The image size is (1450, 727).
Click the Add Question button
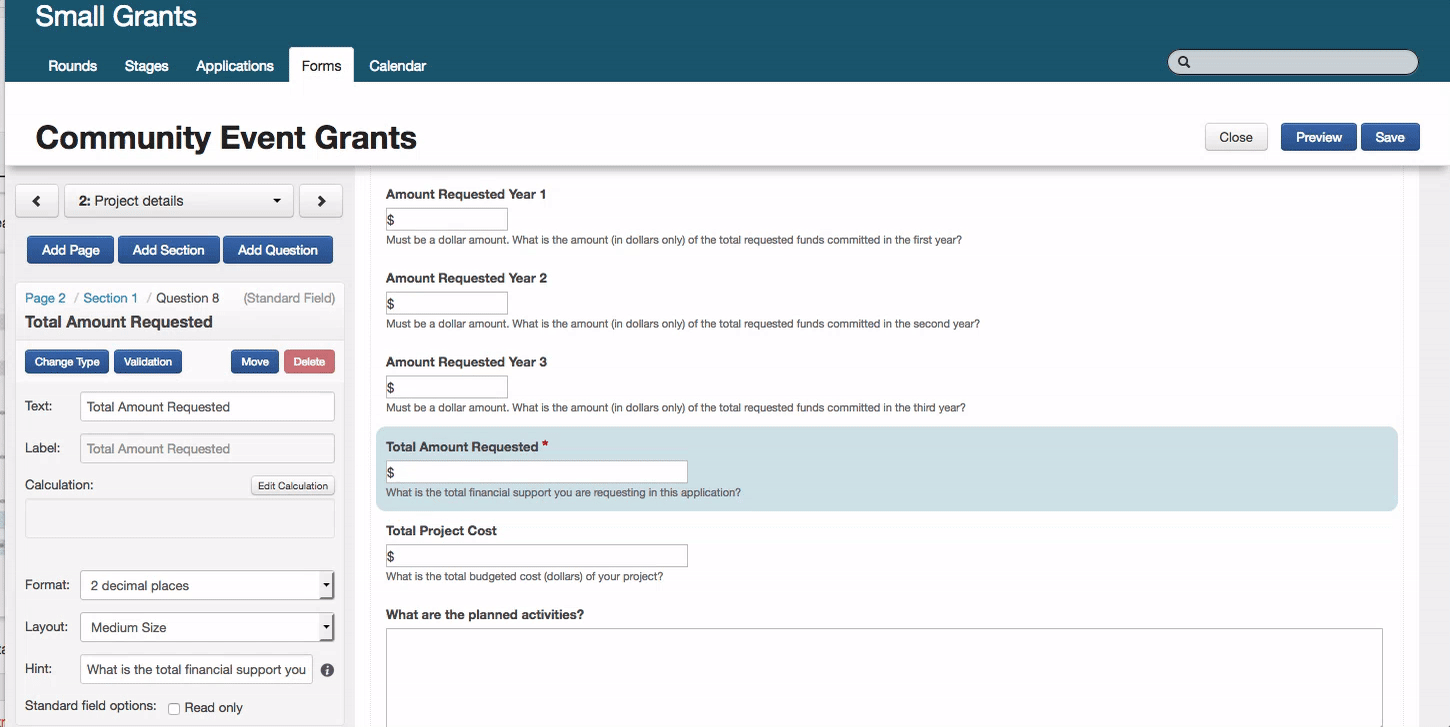point(277,250)
